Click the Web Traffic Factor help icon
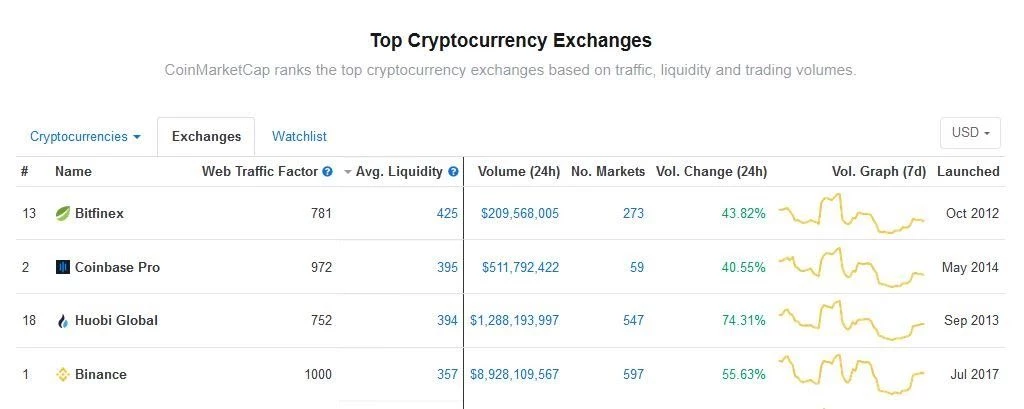Viewport: 1024px width, 409px height. click(327, 172)
